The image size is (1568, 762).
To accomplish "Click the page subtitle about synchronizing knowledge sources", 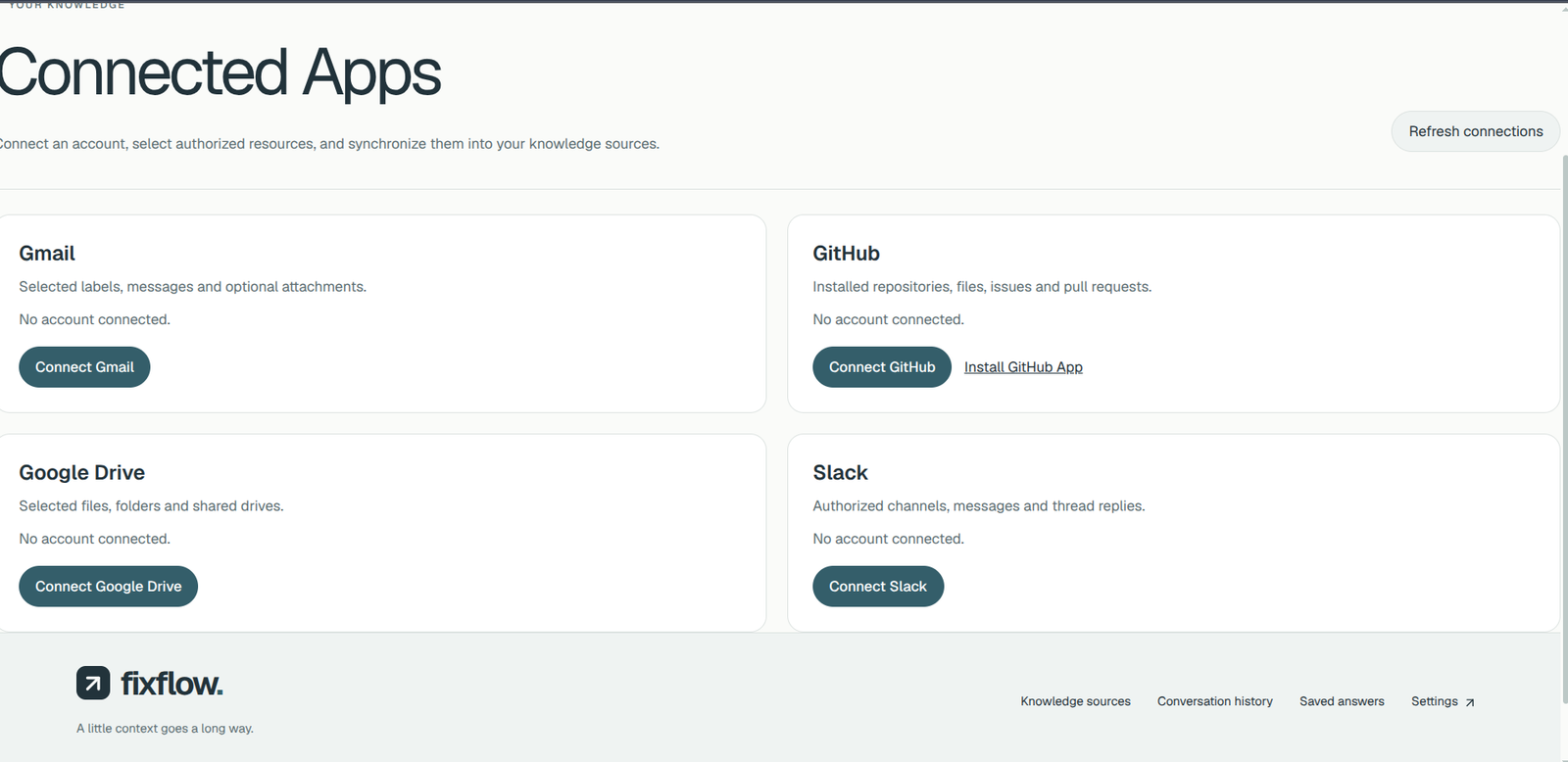I will (x=329, y=144).
